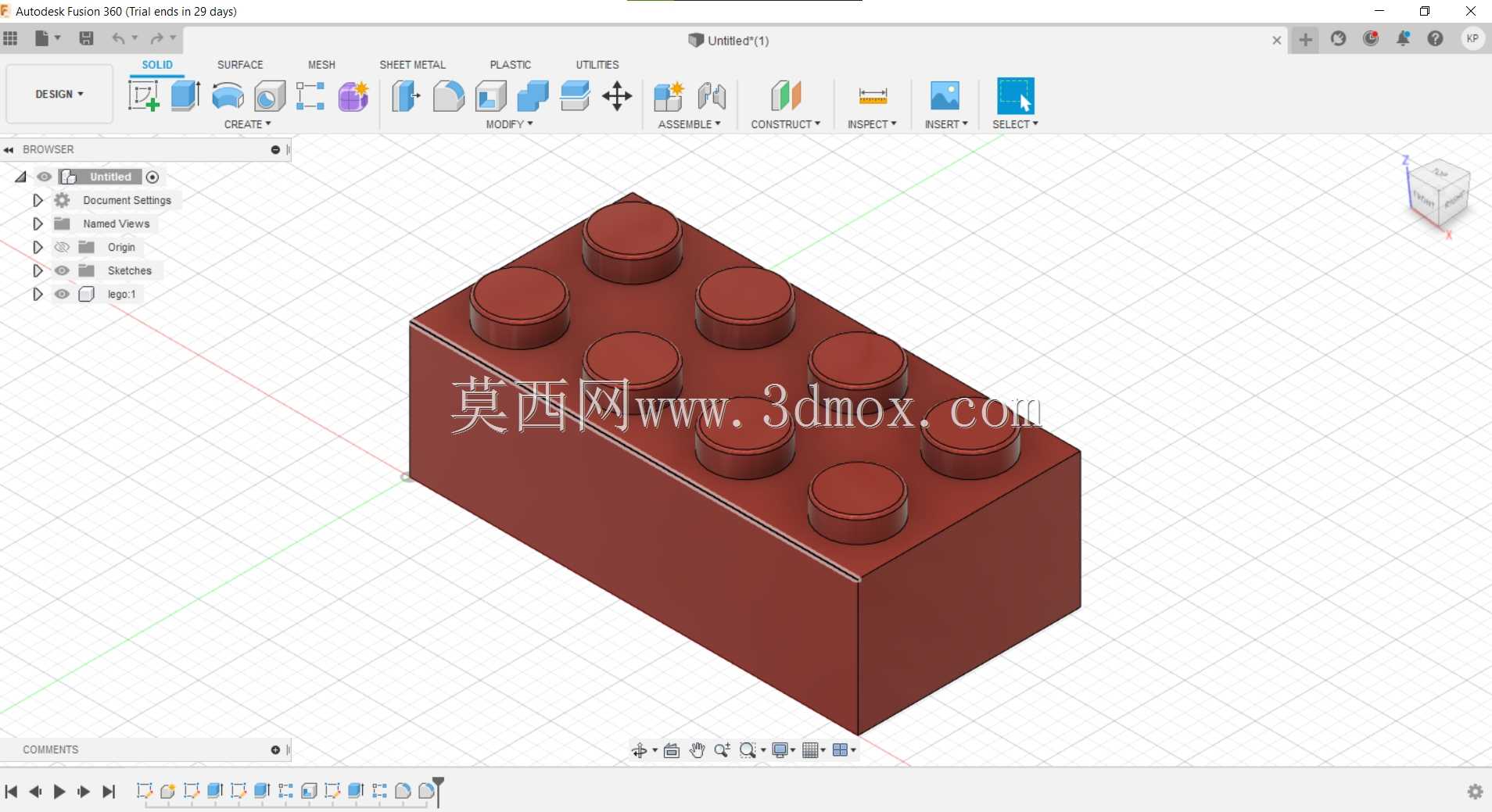Choose the Shell tool in the Modify group
1492x812 pixels.
pos(491,96)
